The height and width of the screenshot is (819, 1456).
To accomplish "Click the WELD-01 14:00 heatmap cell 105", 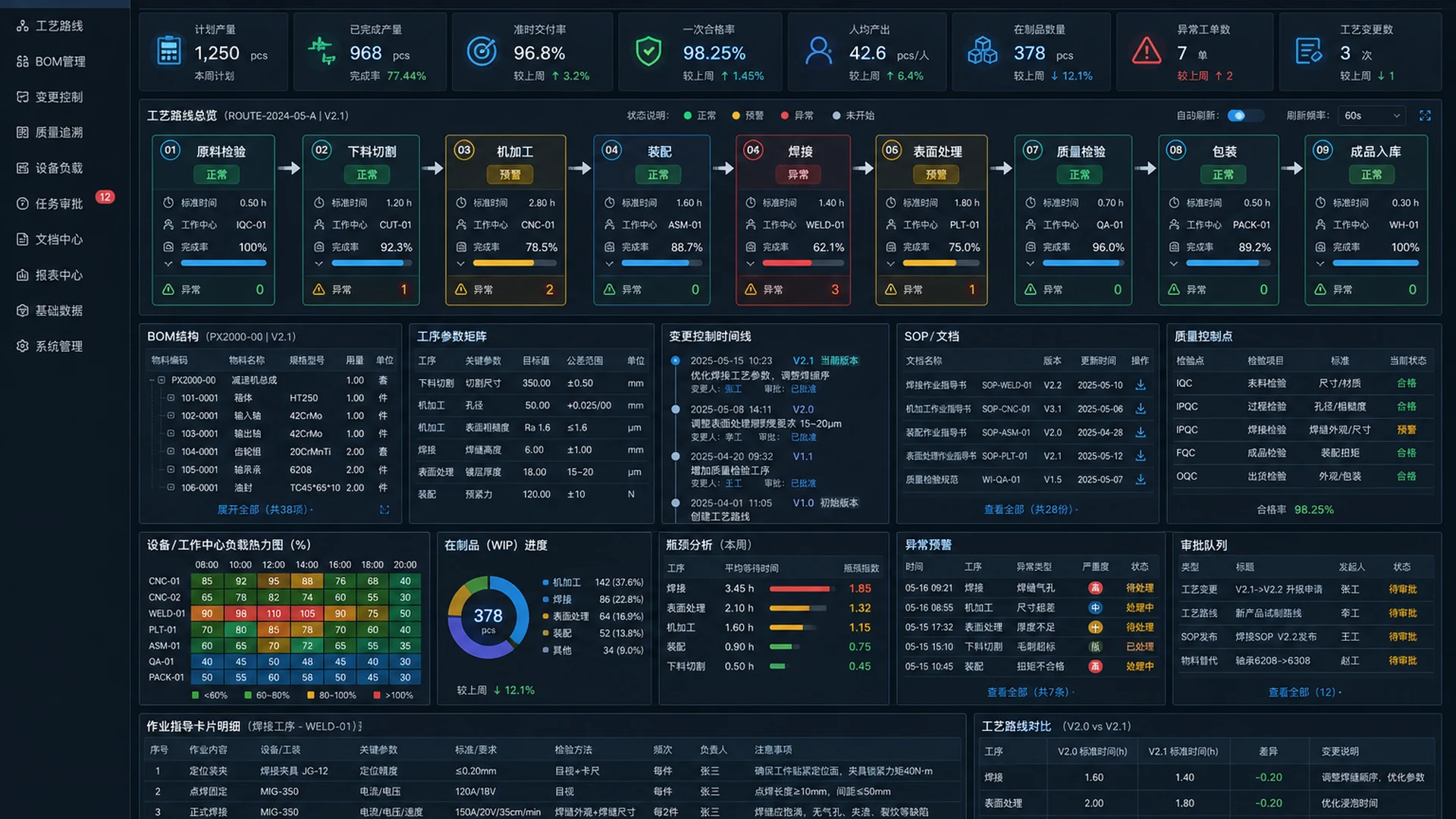I will point(307,613).
